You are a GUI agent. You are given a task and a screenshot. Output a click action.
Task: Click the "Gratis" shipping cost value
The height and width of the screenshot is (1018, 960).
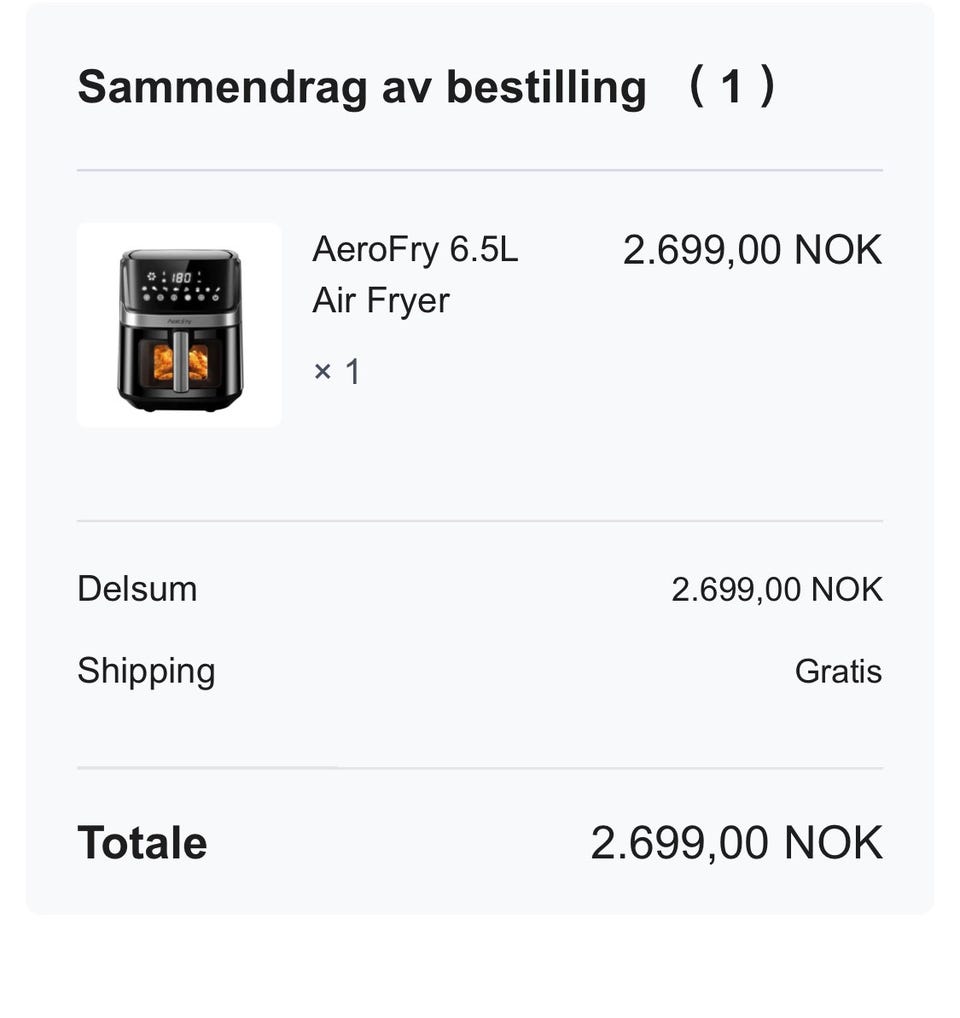point(838,671)
